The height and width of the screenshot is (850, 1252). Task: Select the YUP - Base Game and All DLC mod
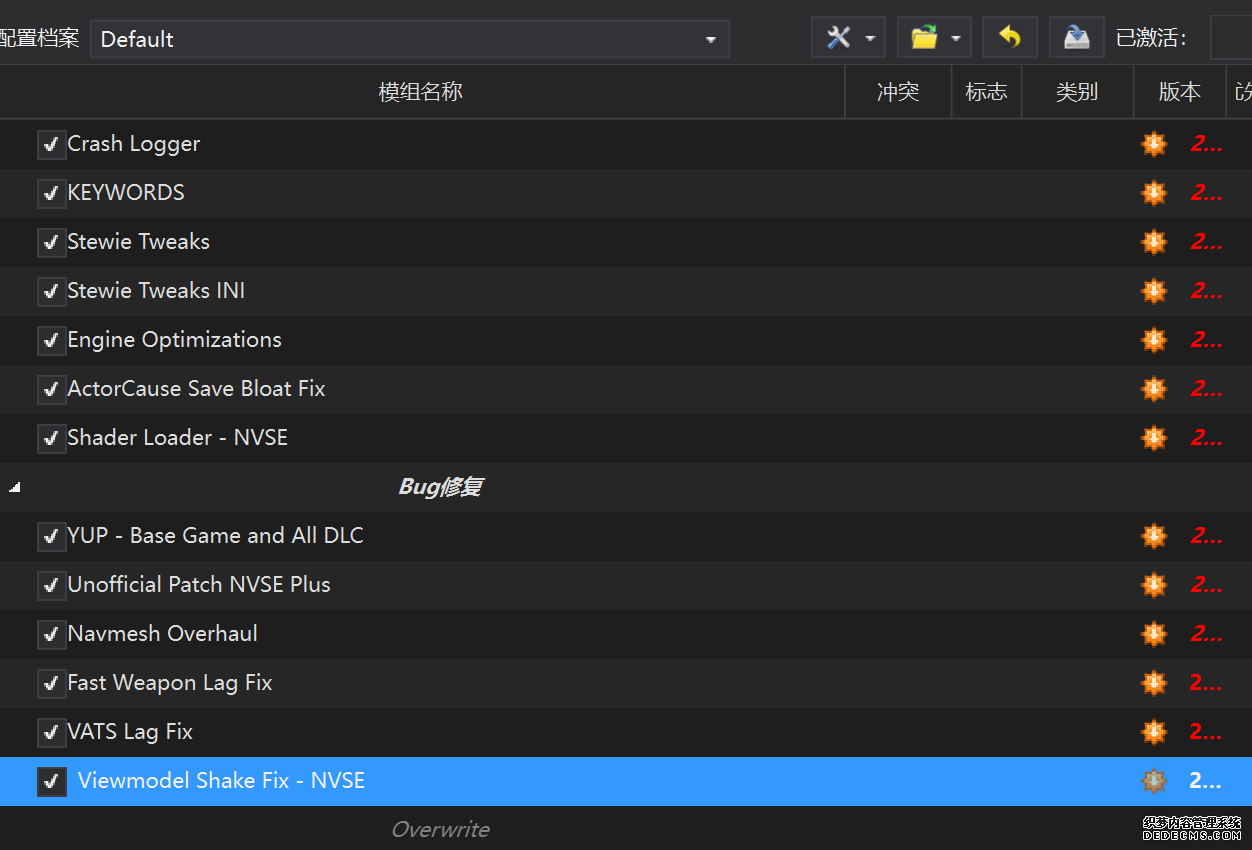(215, 536)
